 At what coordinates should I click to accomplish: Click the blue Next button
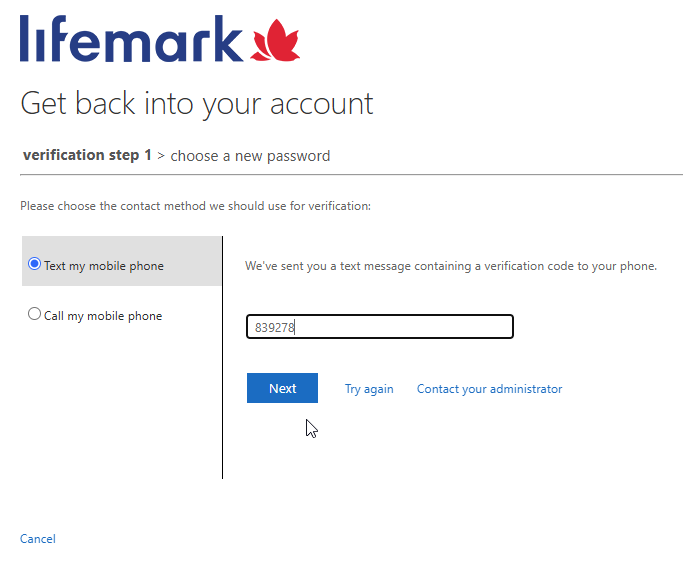click(x=282, y=388)
